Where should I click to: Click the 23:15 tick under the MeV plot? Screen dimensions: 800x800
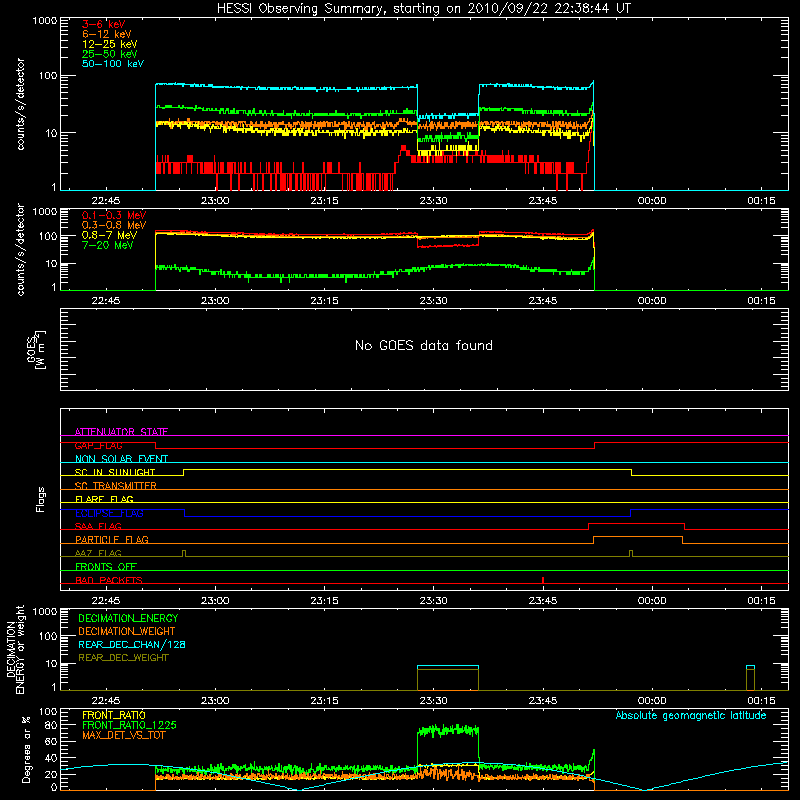(324, 301)
